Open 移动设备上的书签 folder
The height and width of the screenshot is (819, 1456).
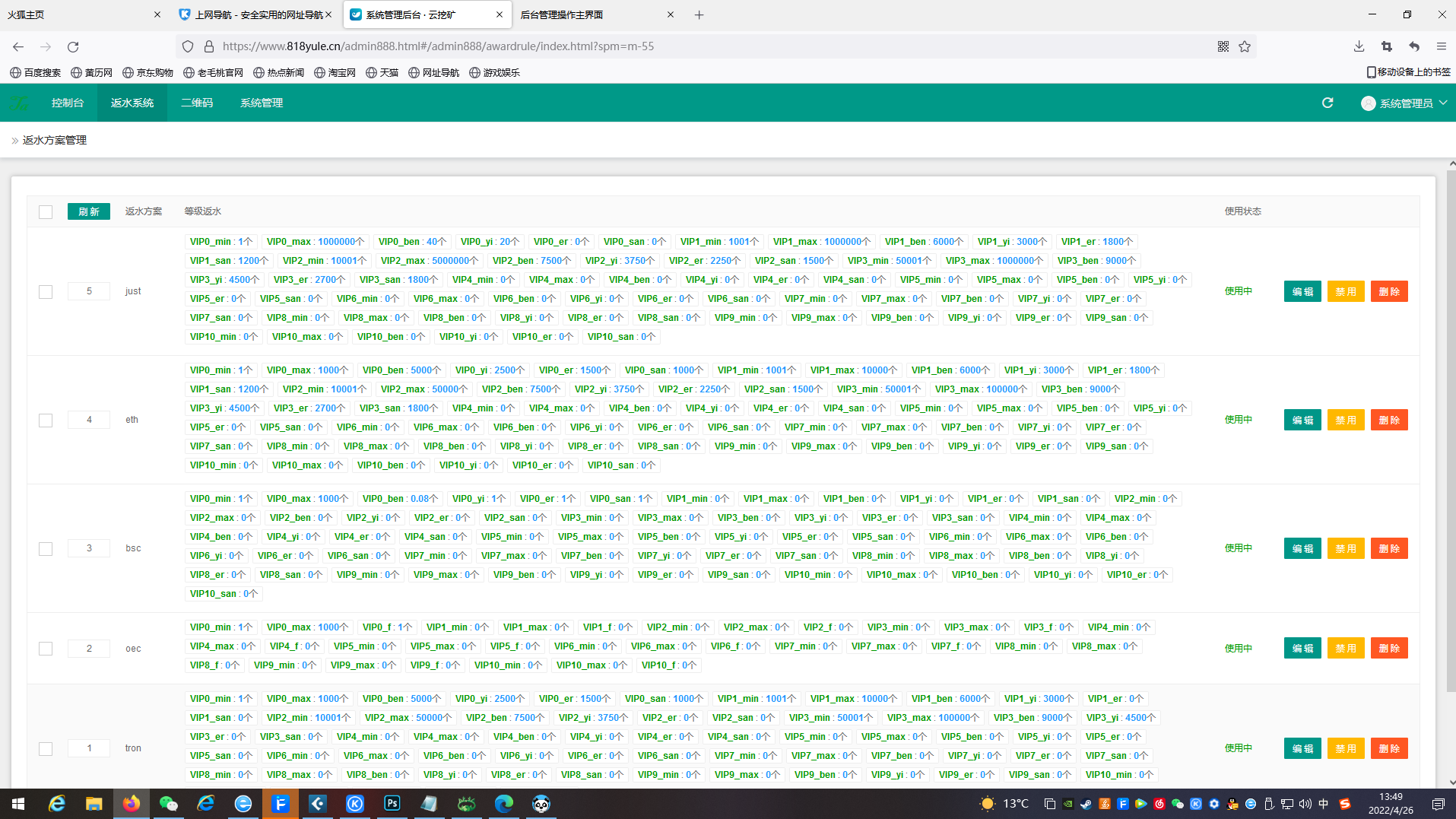(x=1408, y=72)
